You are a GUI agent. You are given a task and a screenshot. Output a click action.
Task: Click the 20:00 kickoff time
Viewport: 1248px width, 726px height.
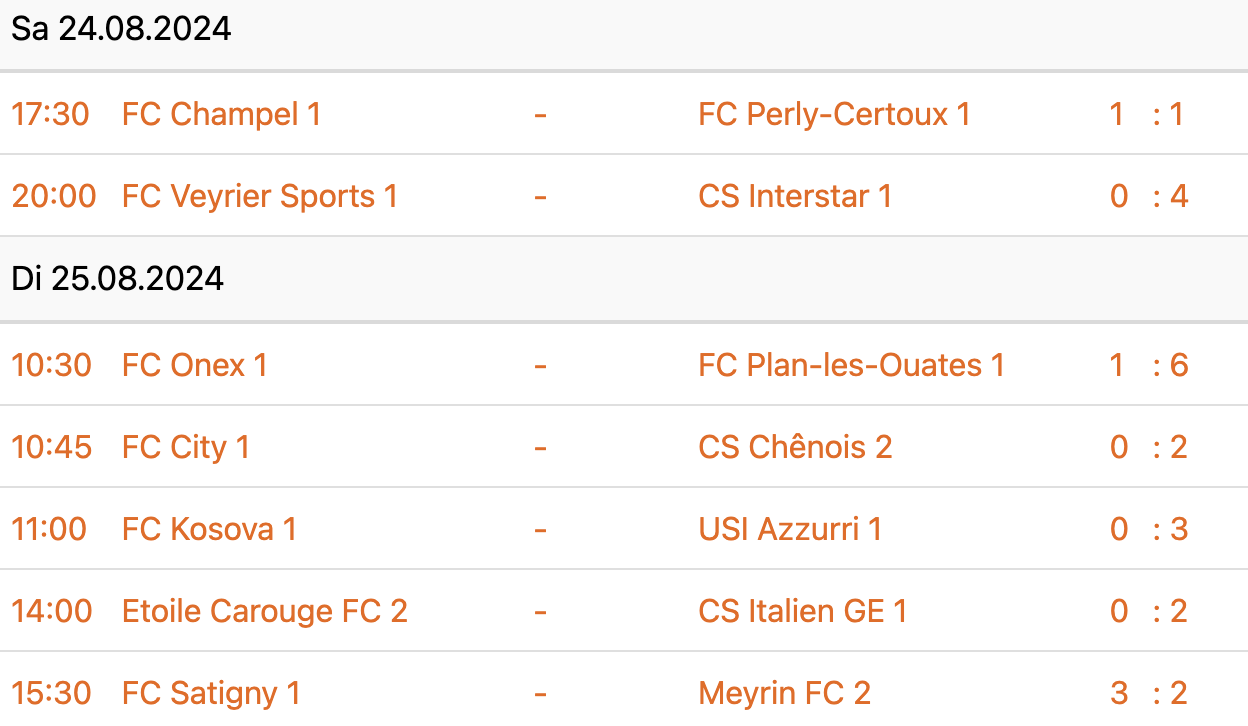pos(54,196)
